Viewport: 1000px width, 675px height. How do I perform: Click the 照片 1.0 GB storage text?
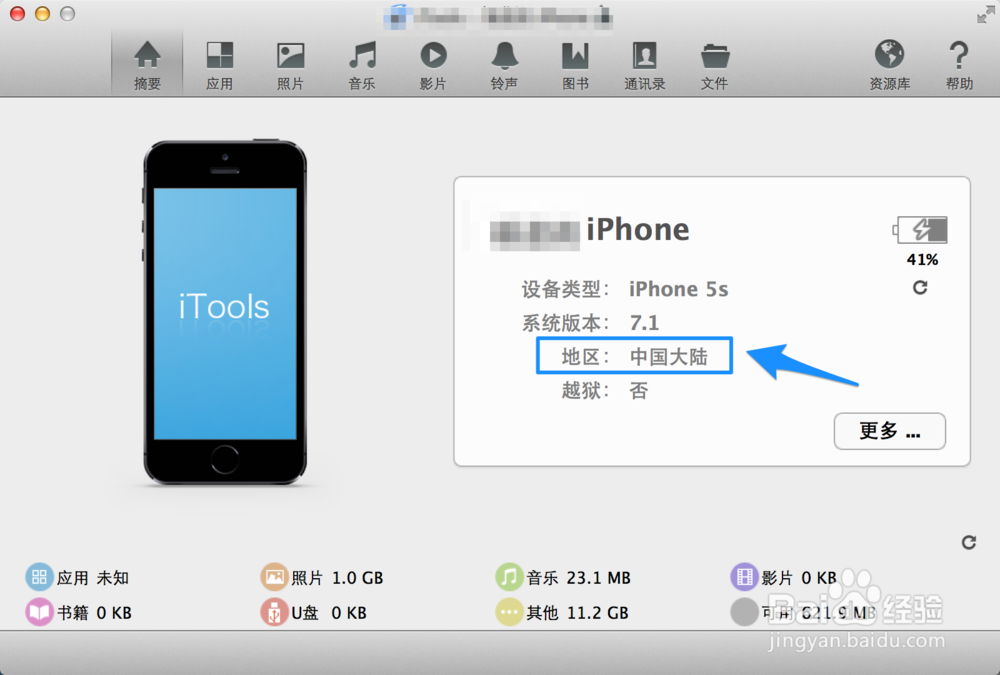(337, 578)
